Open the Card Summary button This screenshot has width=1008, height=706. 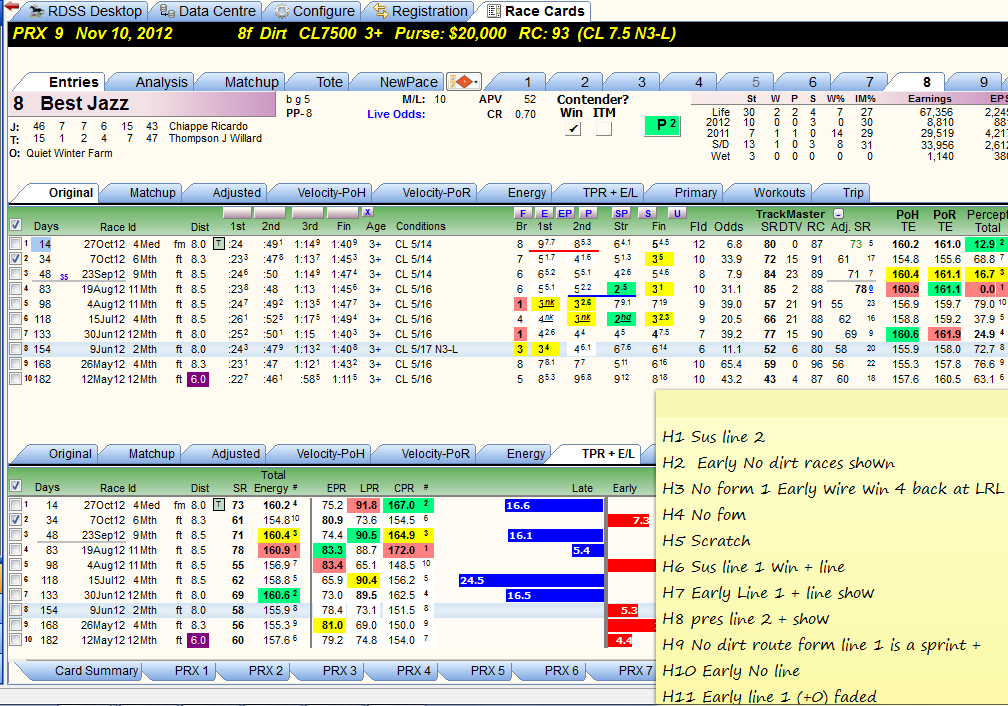(96, 671)
